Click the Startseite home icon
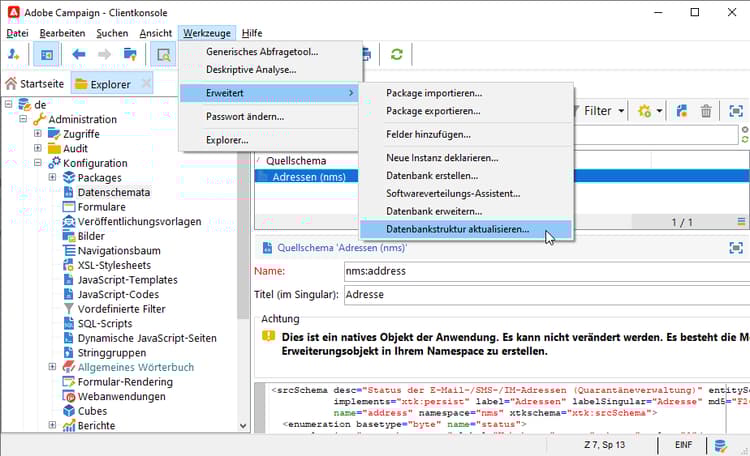Viewport: 750px width, 456px height. [x=11, y=84]
